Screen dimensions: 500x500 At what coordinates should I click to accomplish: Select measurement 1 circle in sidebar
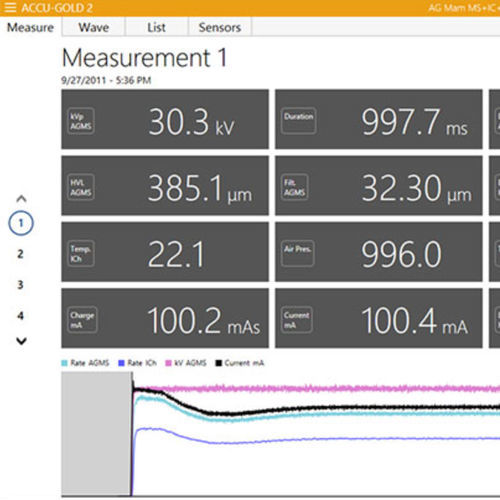21,223
